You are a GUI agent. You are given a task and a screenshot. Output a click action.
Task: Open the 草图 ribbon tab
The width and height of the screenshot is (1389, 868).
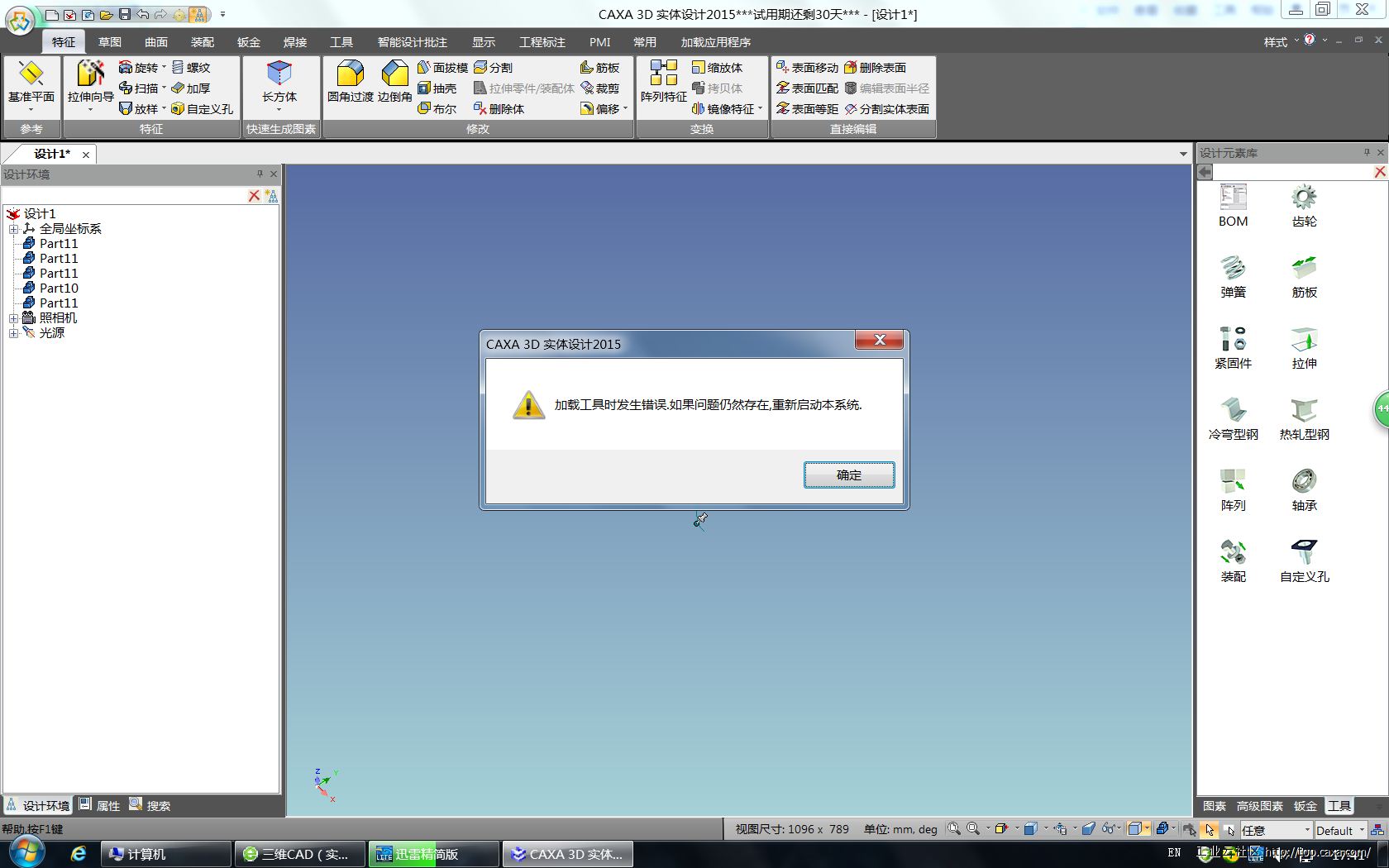tap(110, 42)
